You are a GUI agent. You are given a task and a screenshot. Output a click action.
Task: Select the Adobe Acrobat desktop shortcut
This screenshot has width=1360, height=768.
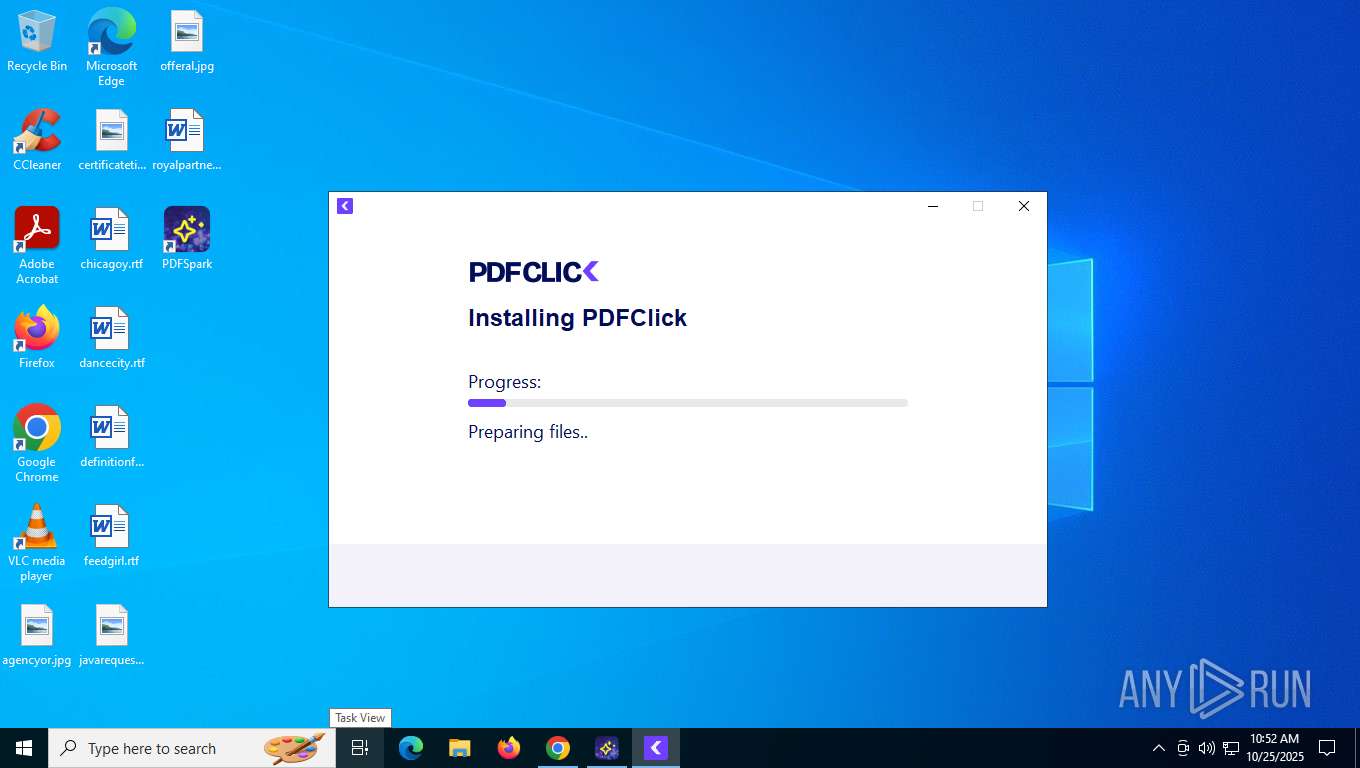pyautogui.click(x=37, y=246)
